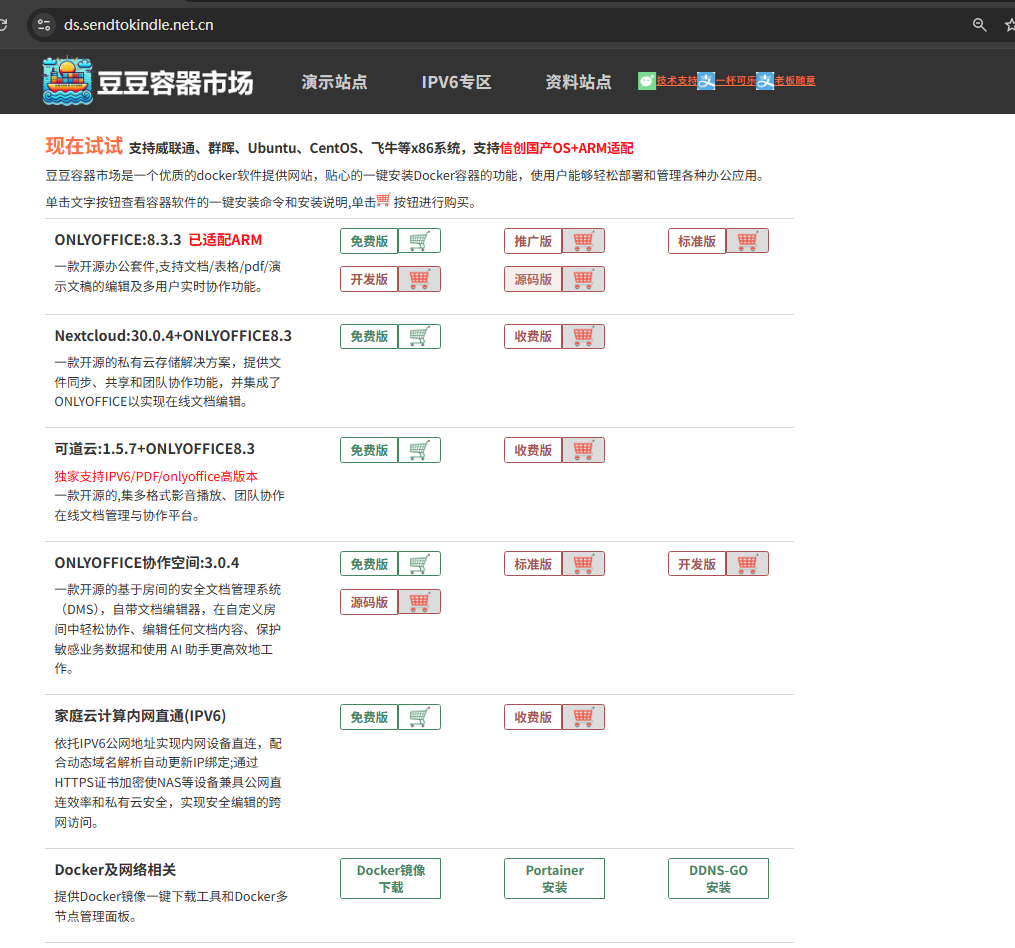Click the red 已适配ARM label

coord(225,240)
